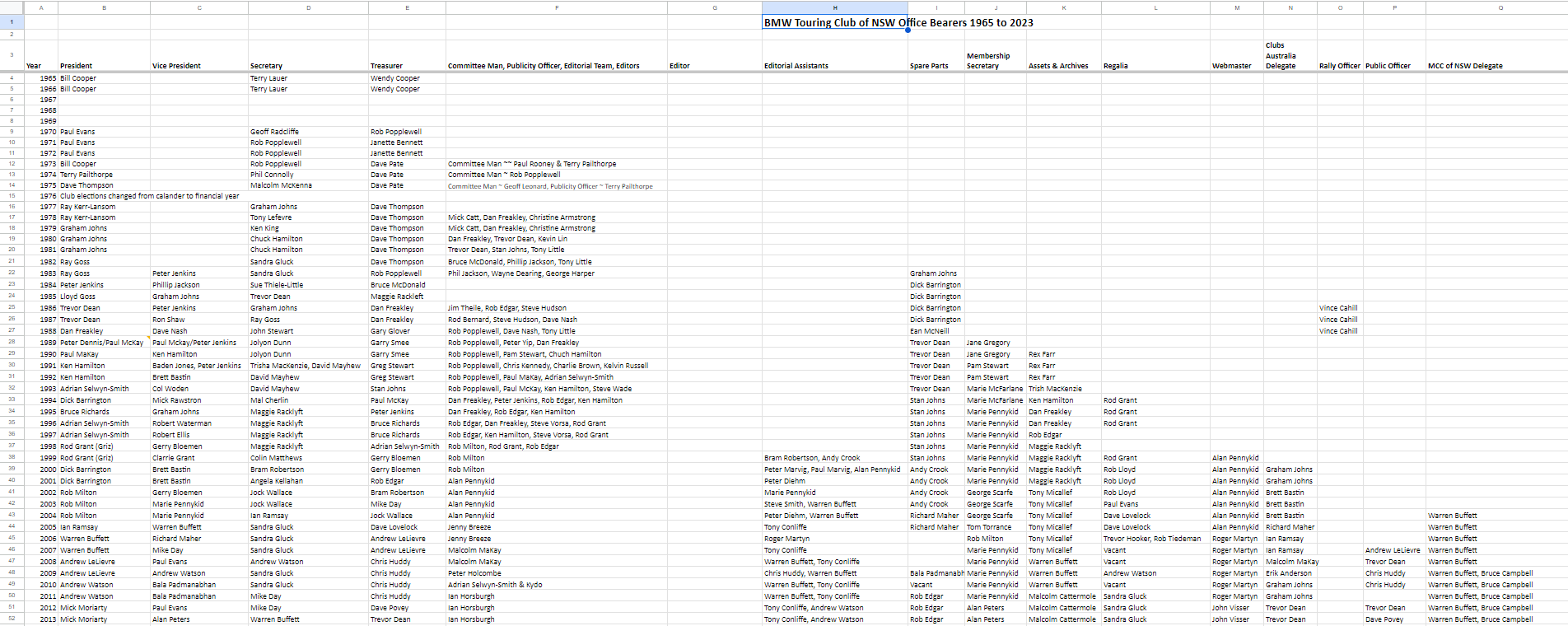Select the BMW Touring Club title cell
1568x626 pixels.
tap(834, 22)
